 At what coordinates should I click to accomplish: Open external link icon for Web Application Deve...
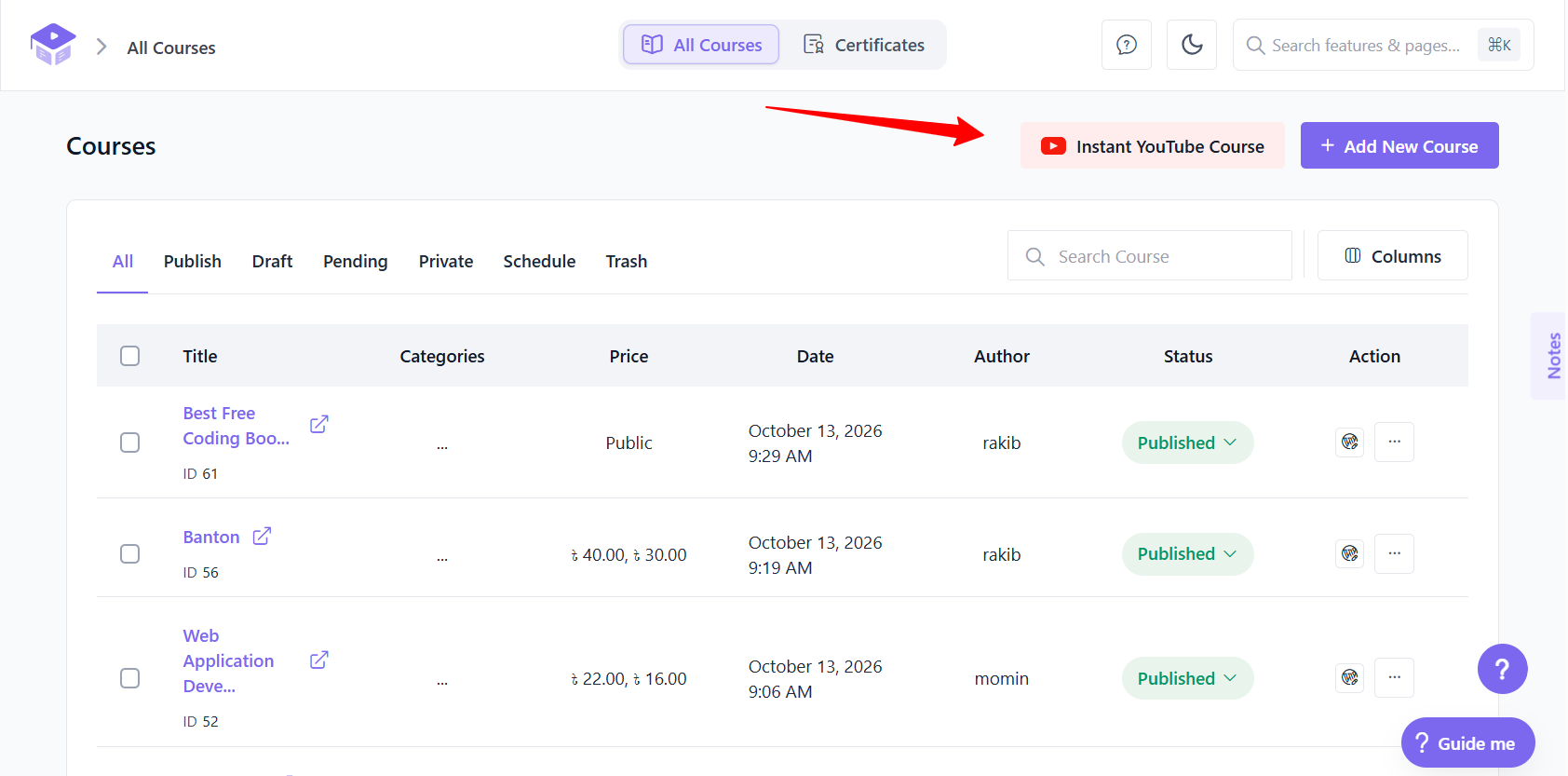click(319, 660)
